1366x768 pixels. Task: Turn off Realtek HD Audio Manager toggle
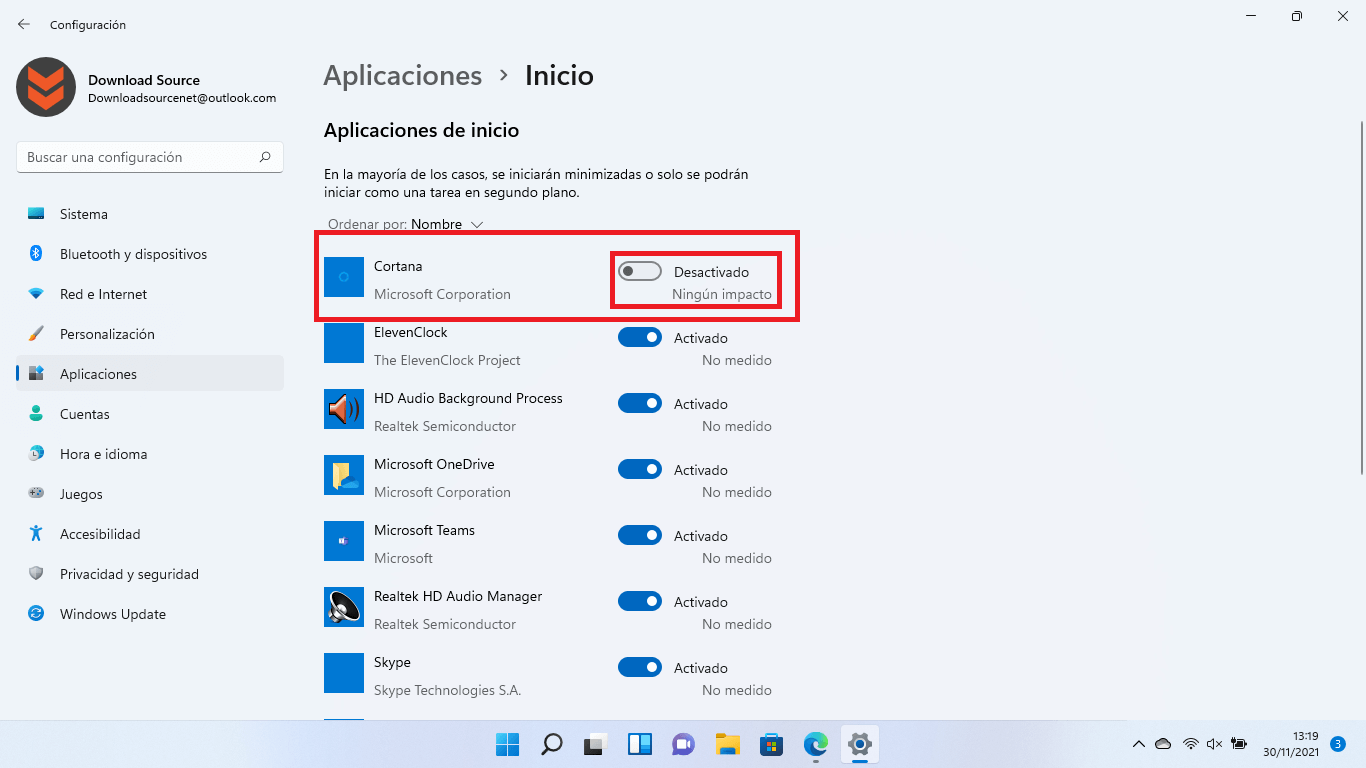point(640,601)
